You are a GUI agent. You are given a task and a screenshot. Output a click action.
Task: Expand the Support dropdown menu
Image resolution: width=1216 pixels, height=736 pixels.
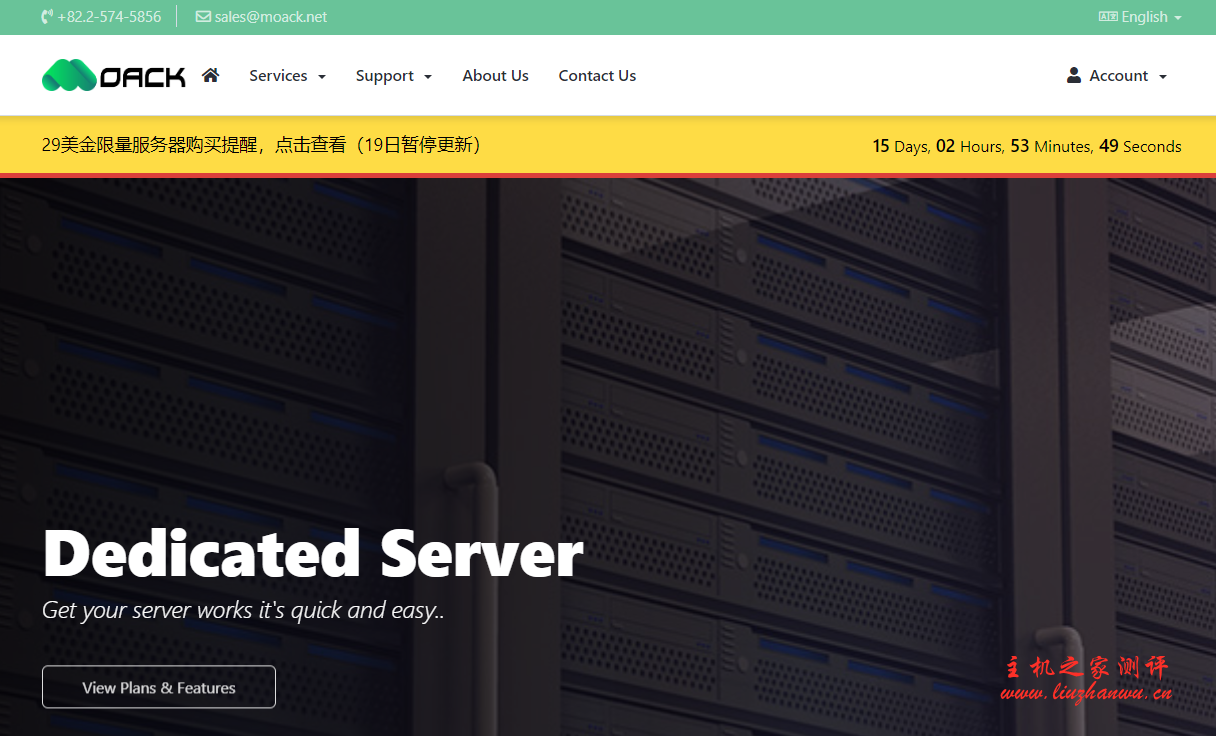point(394,75)
